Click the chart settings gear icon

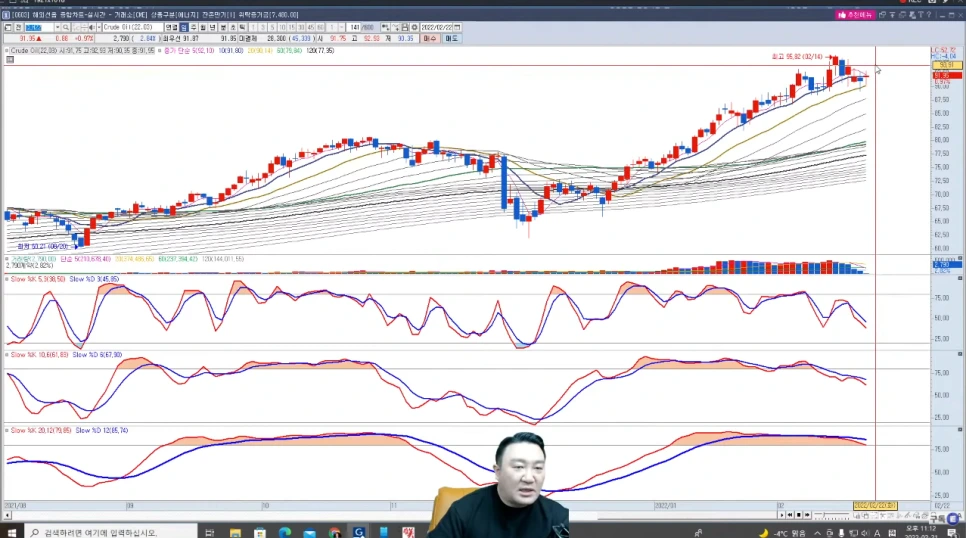(415, 28)
